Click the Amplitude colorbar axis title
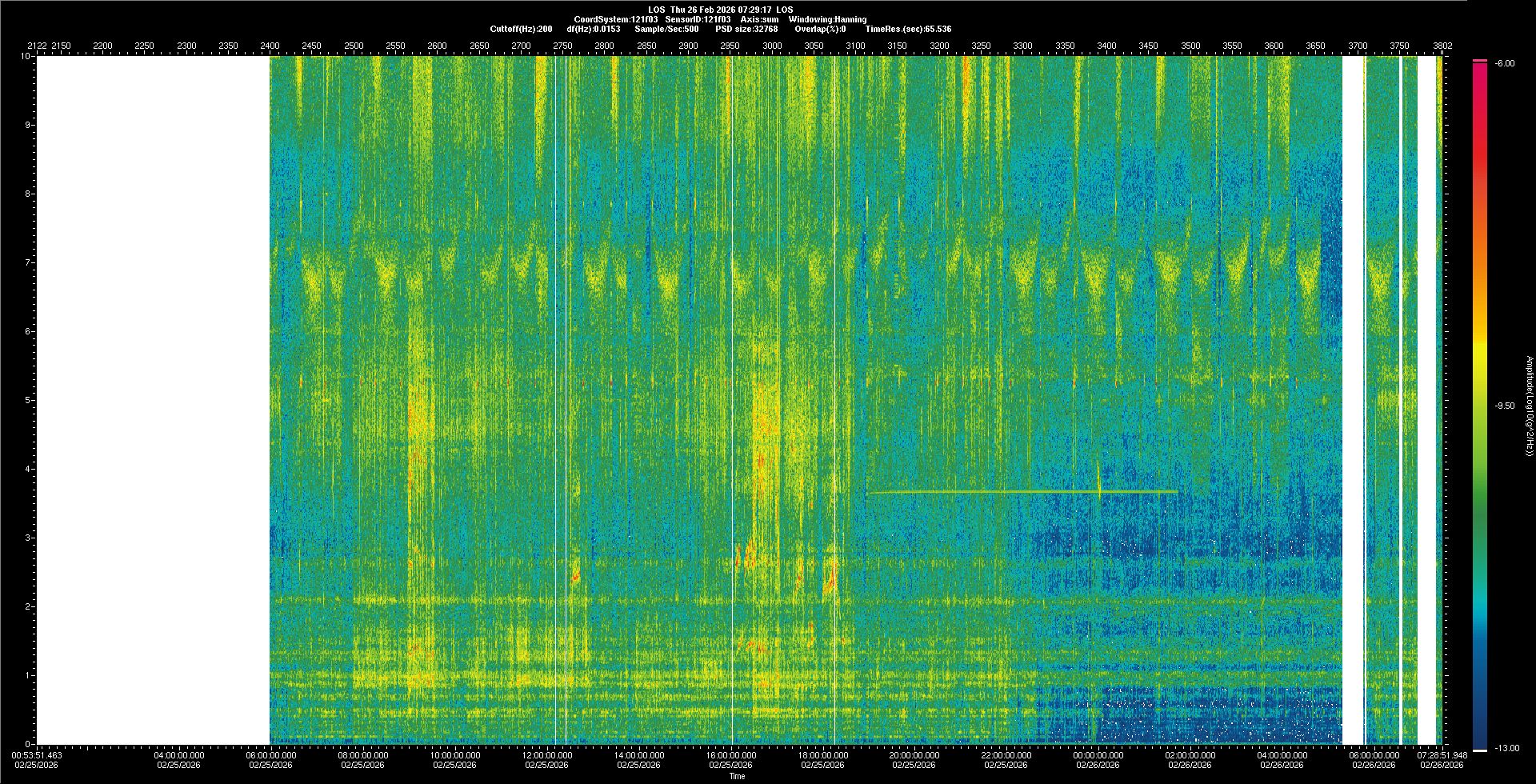The width and height of the screenshot is (1536, 784). 1528,406
